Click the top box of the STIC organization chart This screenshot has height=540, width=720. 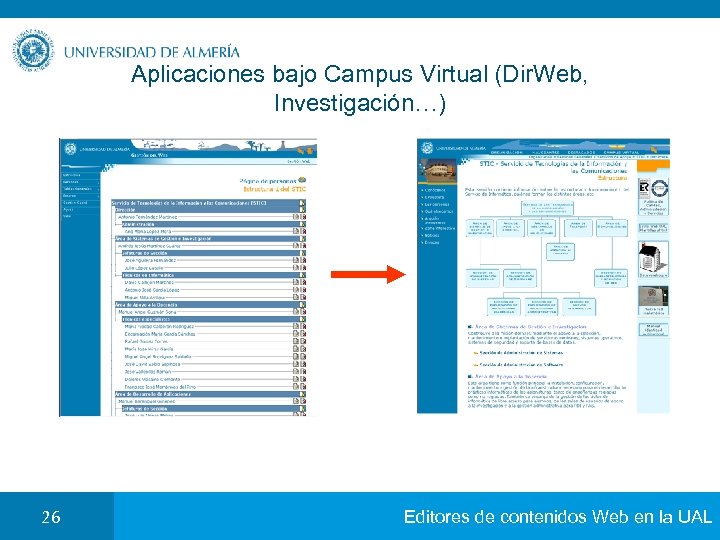pos(547,208)
